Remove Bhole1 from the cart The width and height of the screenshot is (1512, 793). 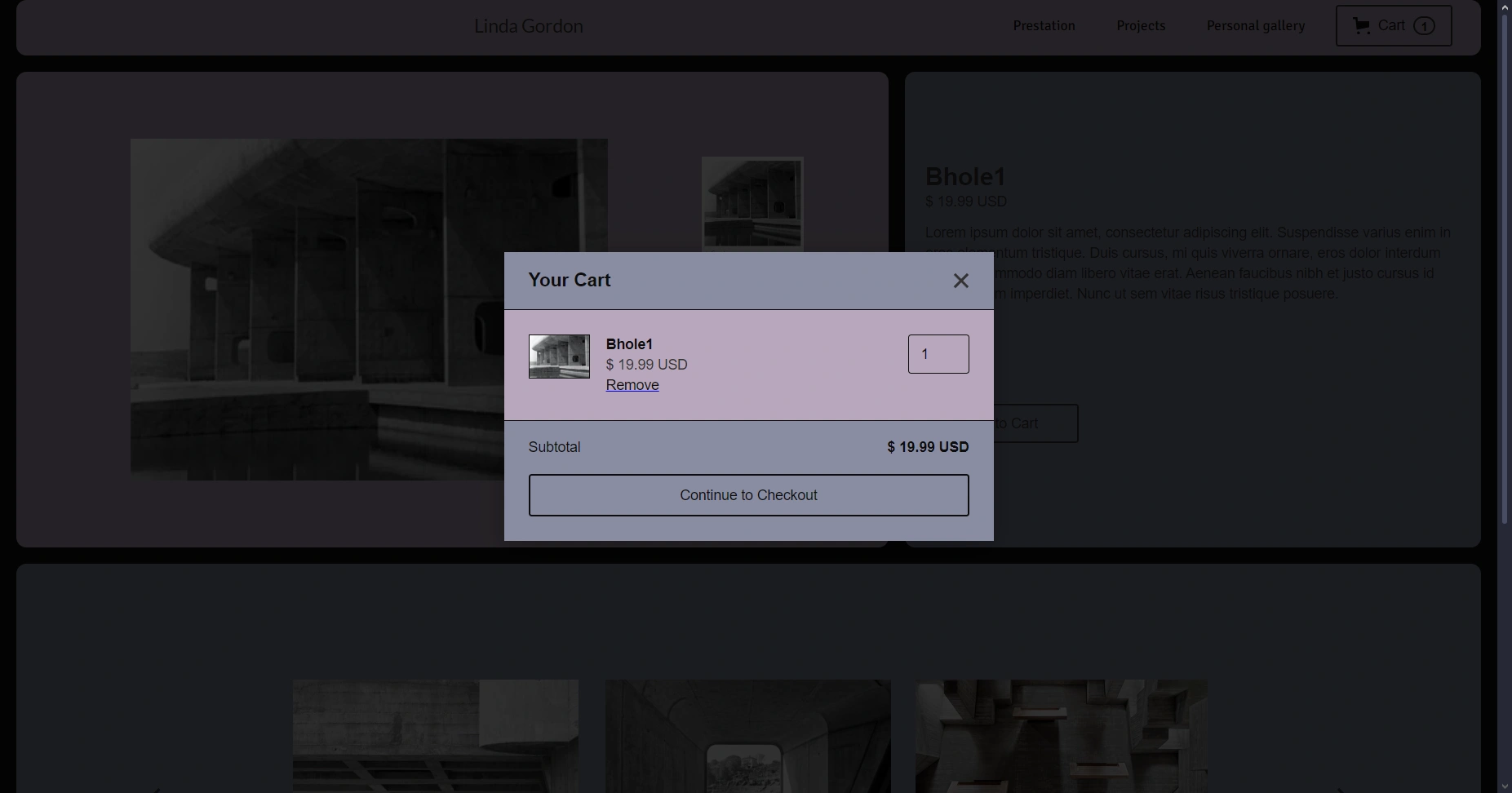tap(632, 385)
